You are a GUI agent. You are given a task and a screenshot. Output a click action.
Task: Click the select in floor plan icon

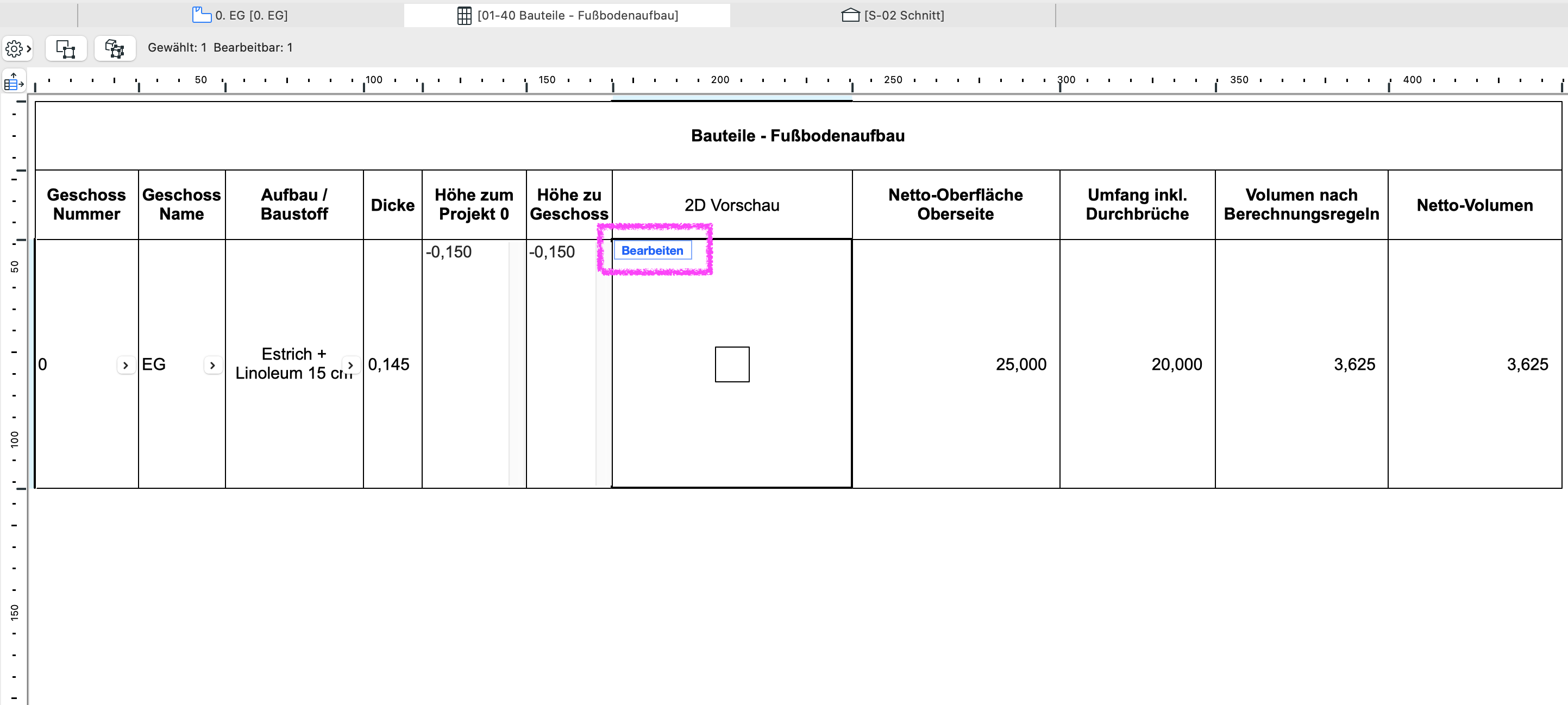pos(66,48)
